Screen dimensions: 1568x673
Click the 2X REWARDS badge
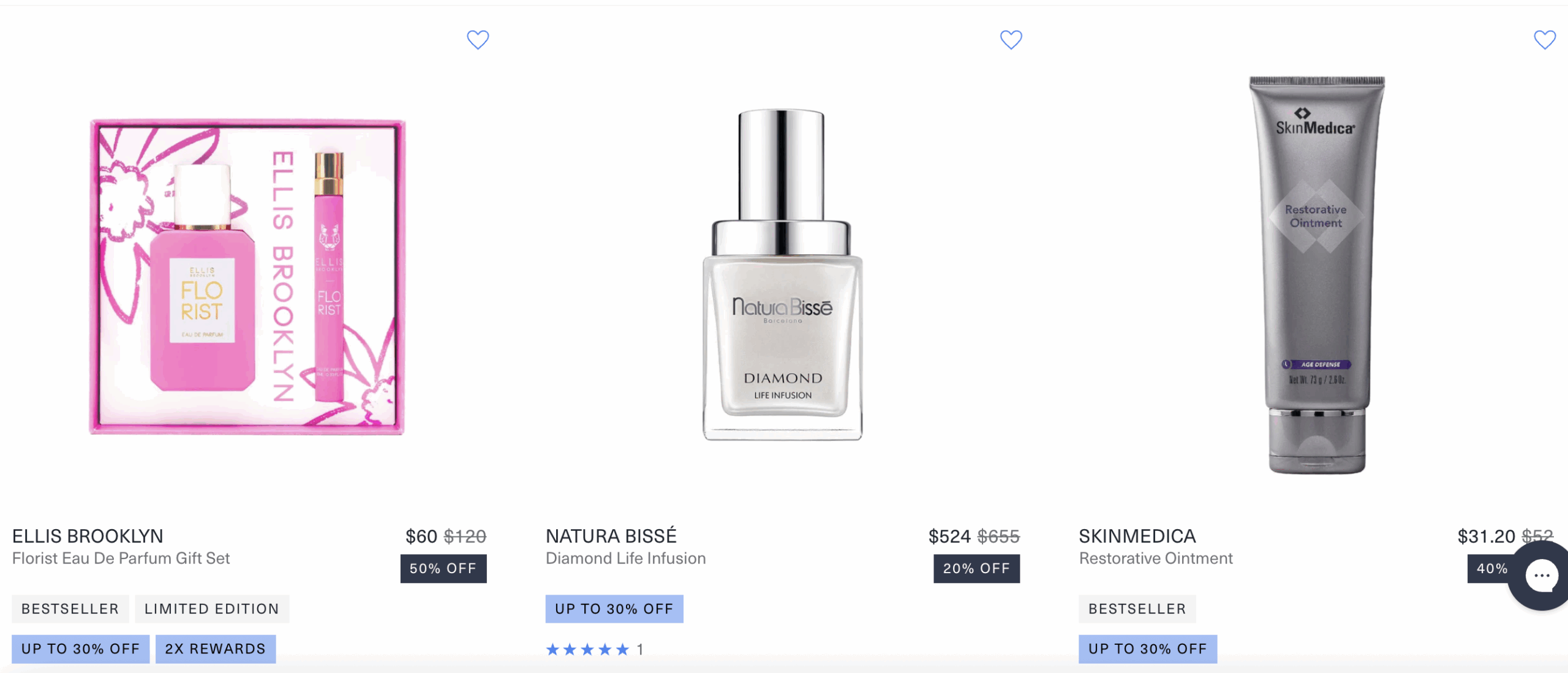pyautogui.click(x=216, y=649)
